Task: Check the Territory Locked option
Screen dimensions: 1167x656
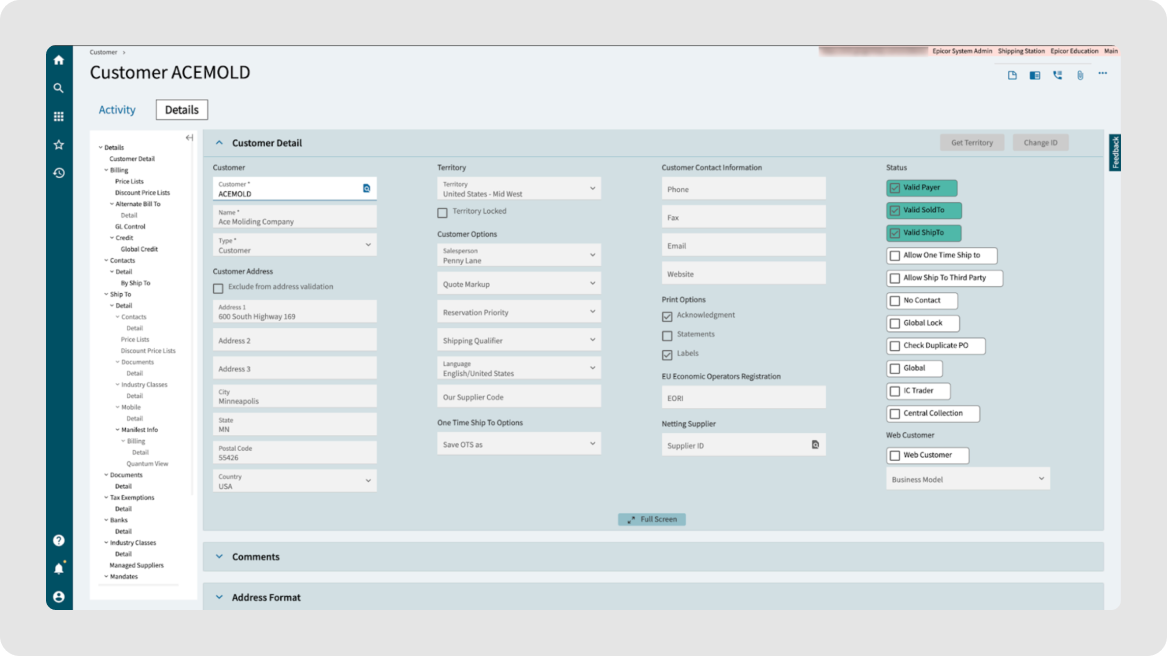Action: point(442,211)
